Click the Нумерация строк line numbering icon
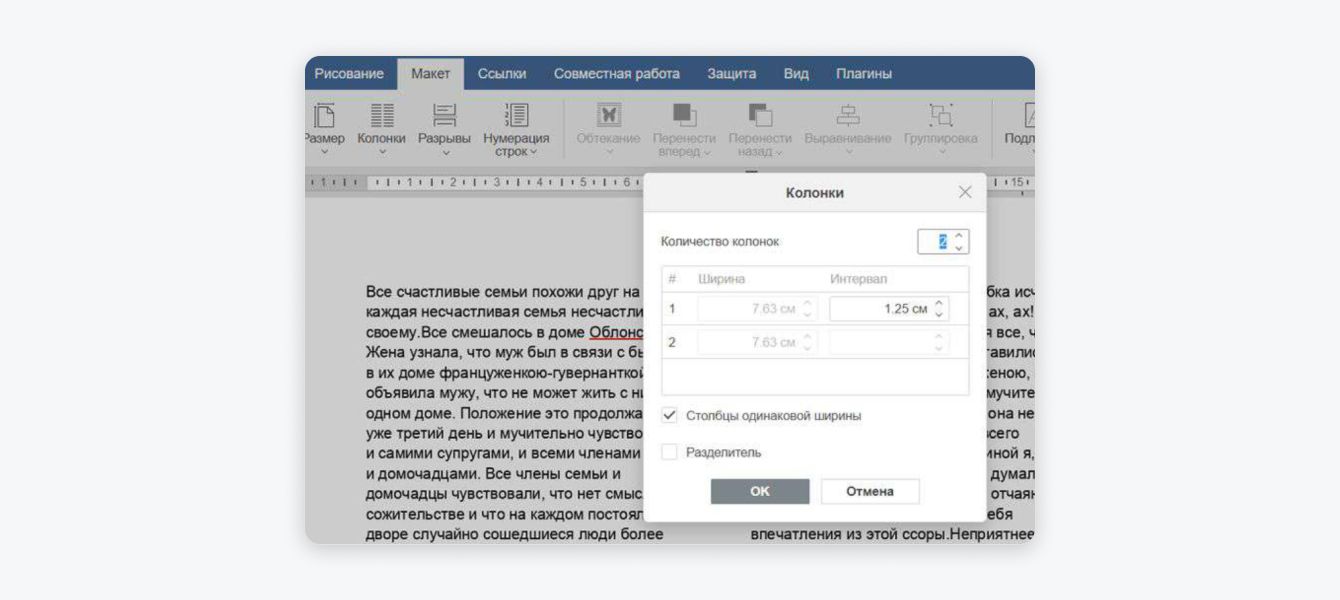The width and height of the screenshot is (1340, 600). click(516, 115)
